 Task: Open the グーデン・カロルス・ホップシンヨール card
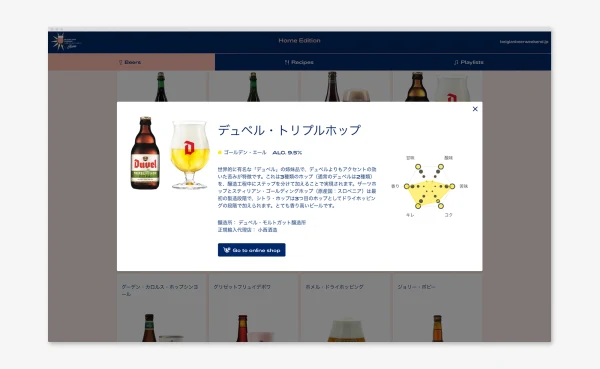coord(162,308)
